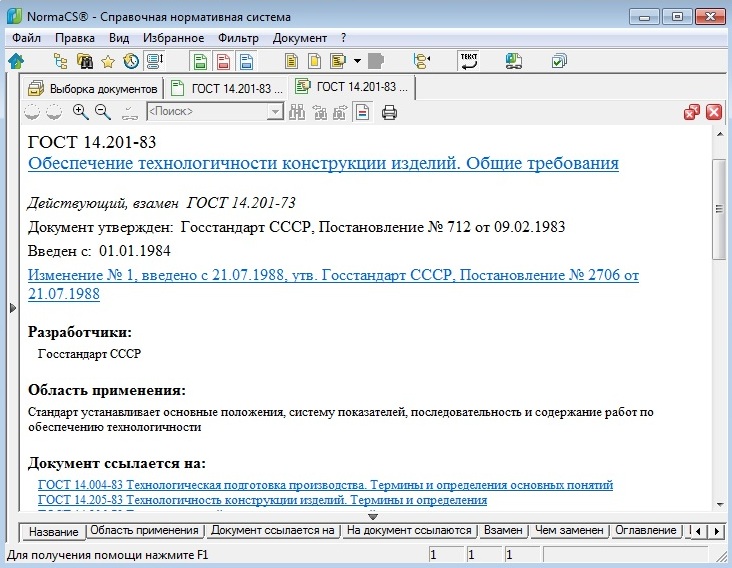Open link ГОСТ 14.205-83 Технологичность конструкции изделий
The width and height of the screenshot is (732, 568).
click(x=262, y=500)
